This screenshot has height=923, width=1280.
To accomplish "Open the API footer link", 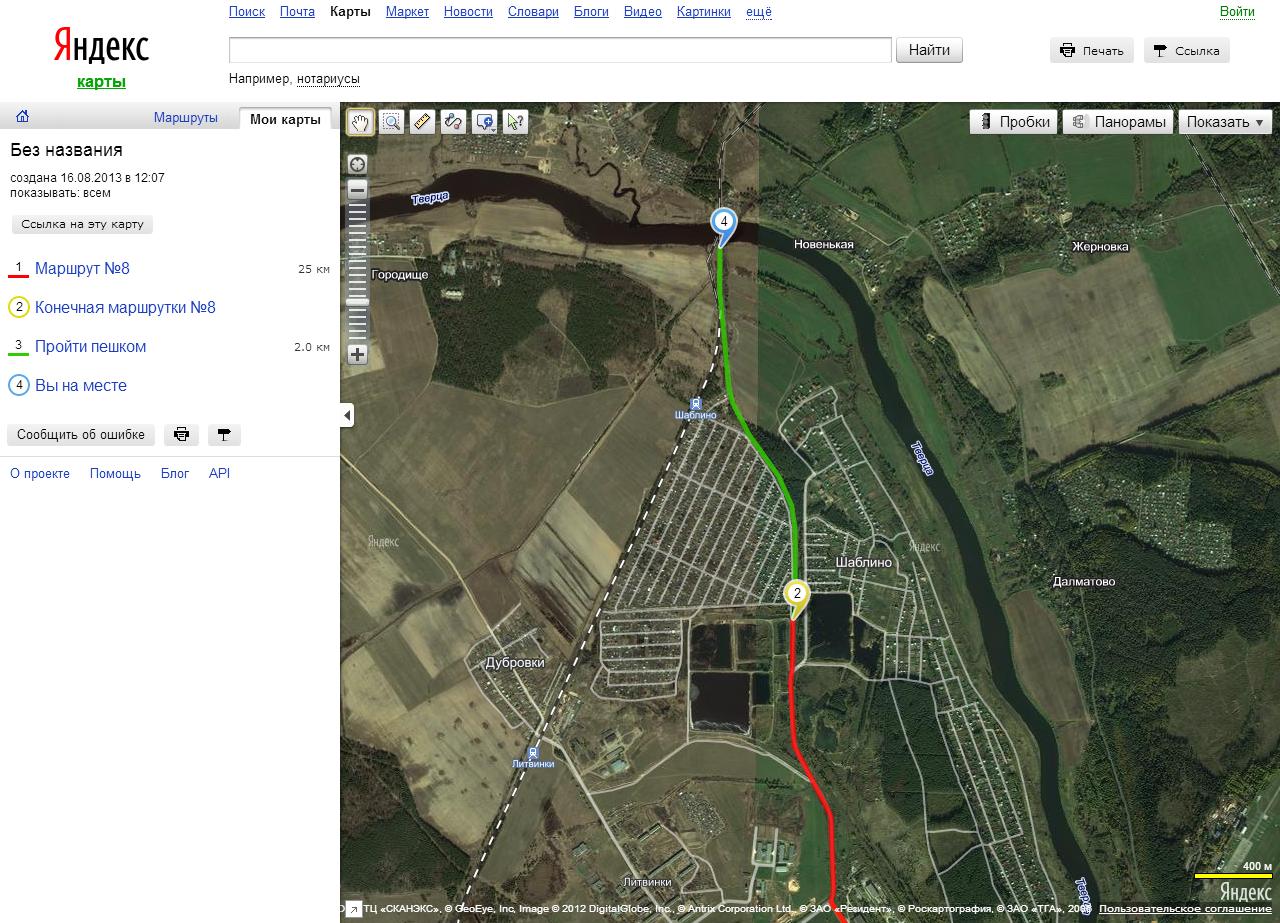I will (219, 473).
